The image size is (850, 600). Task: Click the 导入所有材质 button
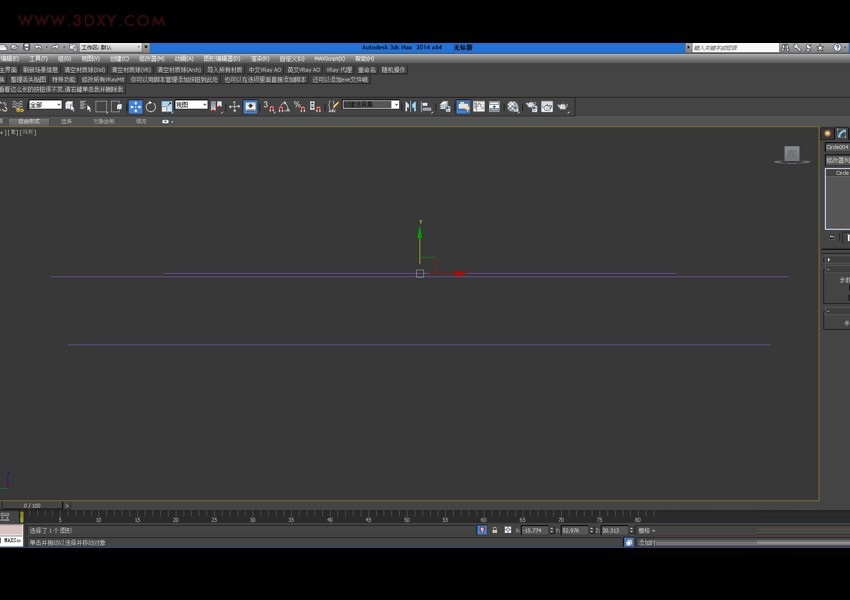click(224, 70)
